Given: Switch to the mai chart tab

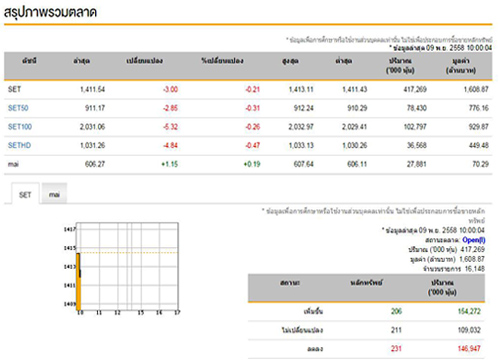Looking at the screenshot, I should pos(54,194).
